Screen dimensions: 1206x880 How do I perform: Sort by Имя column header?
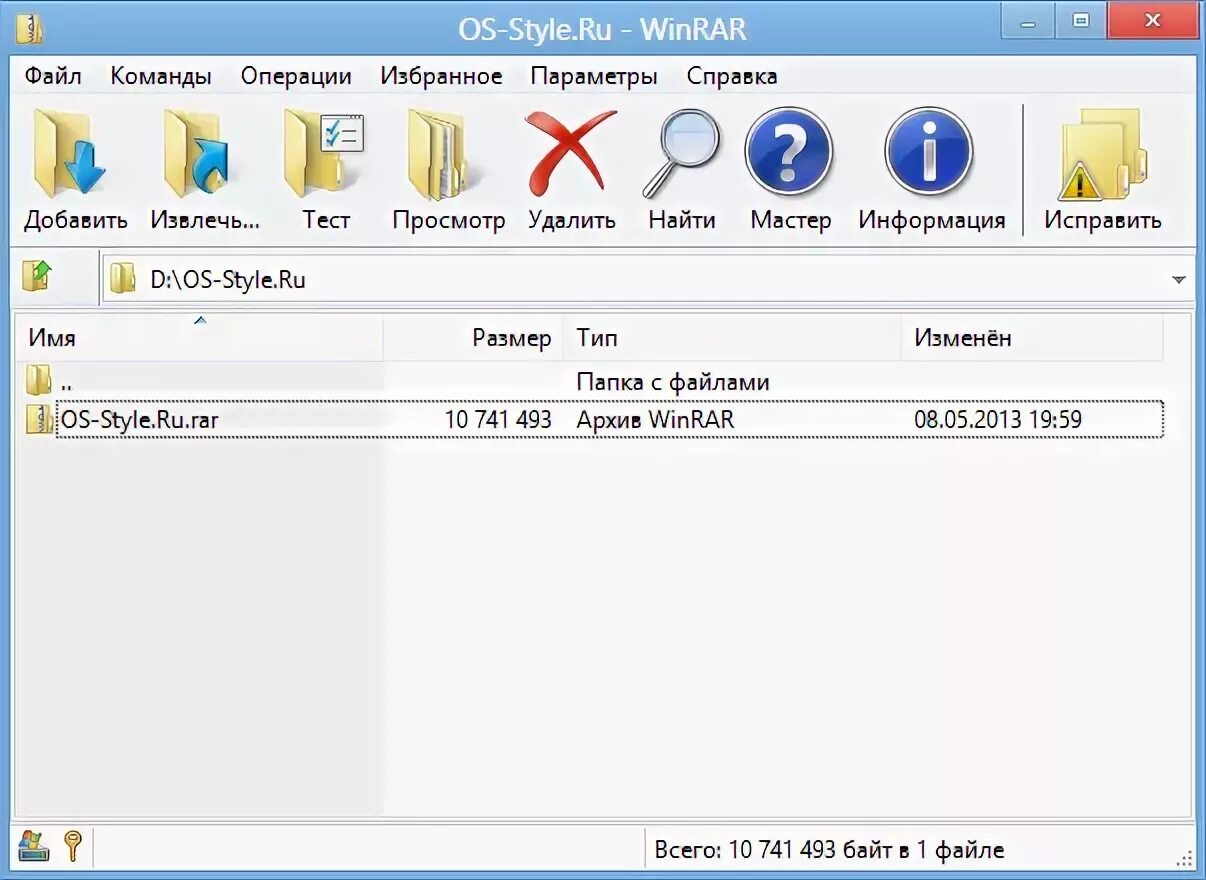[x=200, y=338]
